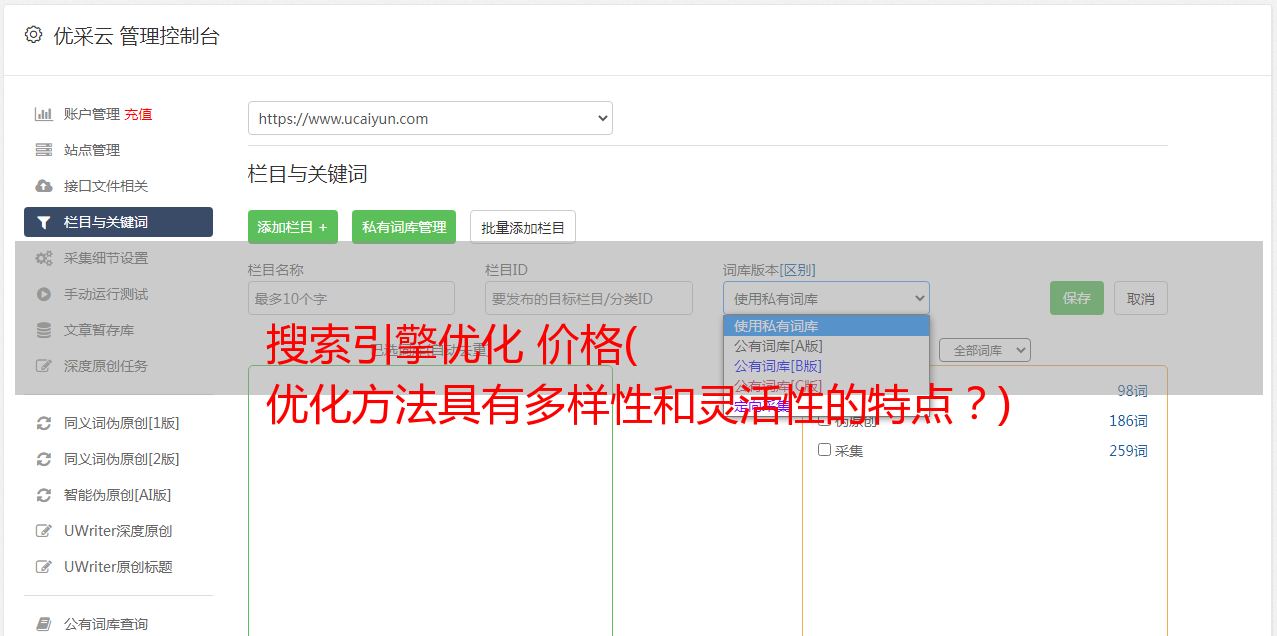Click the gears icon for 采集细节设置
Screen dimensions: 1277x636
tap(44, 258)
